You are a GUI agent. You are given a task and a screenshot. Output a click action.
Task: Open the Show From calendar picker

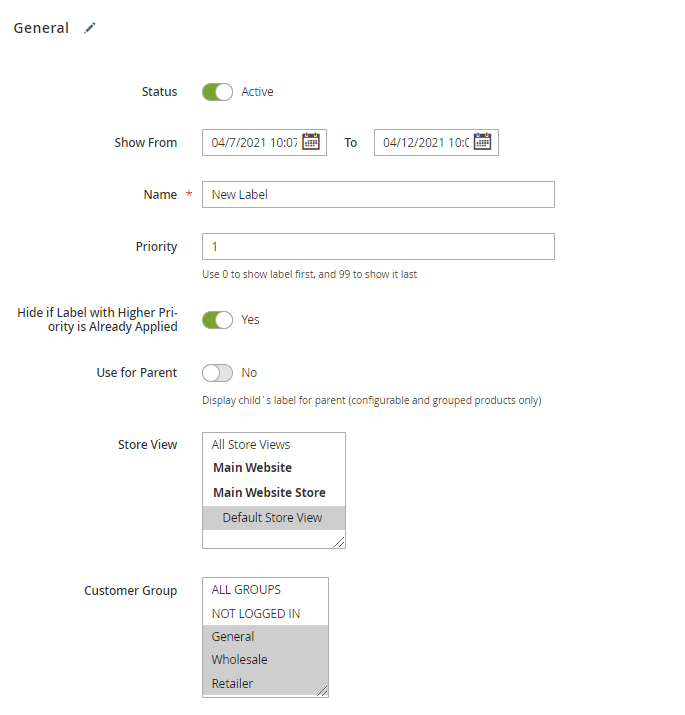(x=311, y=141)
